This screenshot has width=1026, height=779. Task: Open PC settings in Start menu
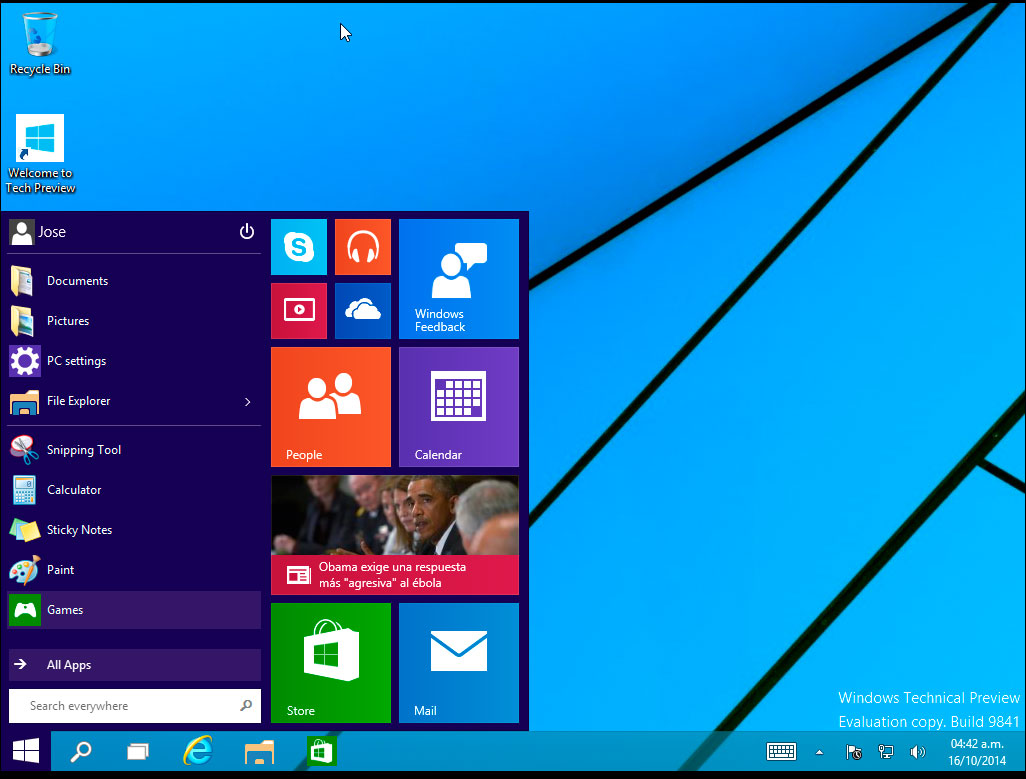[76, 361]
